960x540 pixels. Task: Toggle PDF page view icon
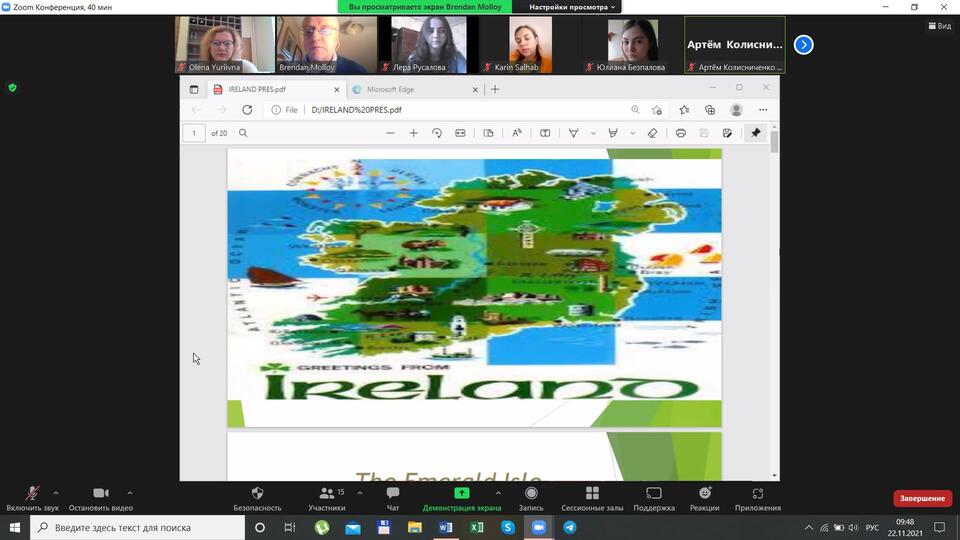point(488,133)
